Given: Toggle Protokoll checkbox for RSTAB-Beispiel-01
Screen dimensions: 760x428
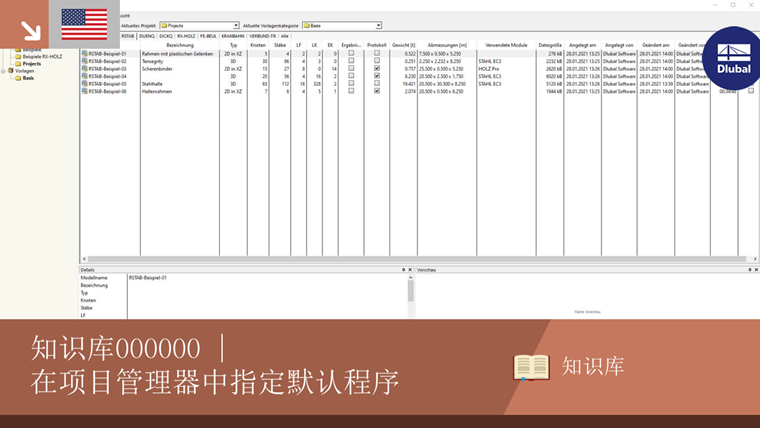Looking at the screenshot, I should click(377, 53).
